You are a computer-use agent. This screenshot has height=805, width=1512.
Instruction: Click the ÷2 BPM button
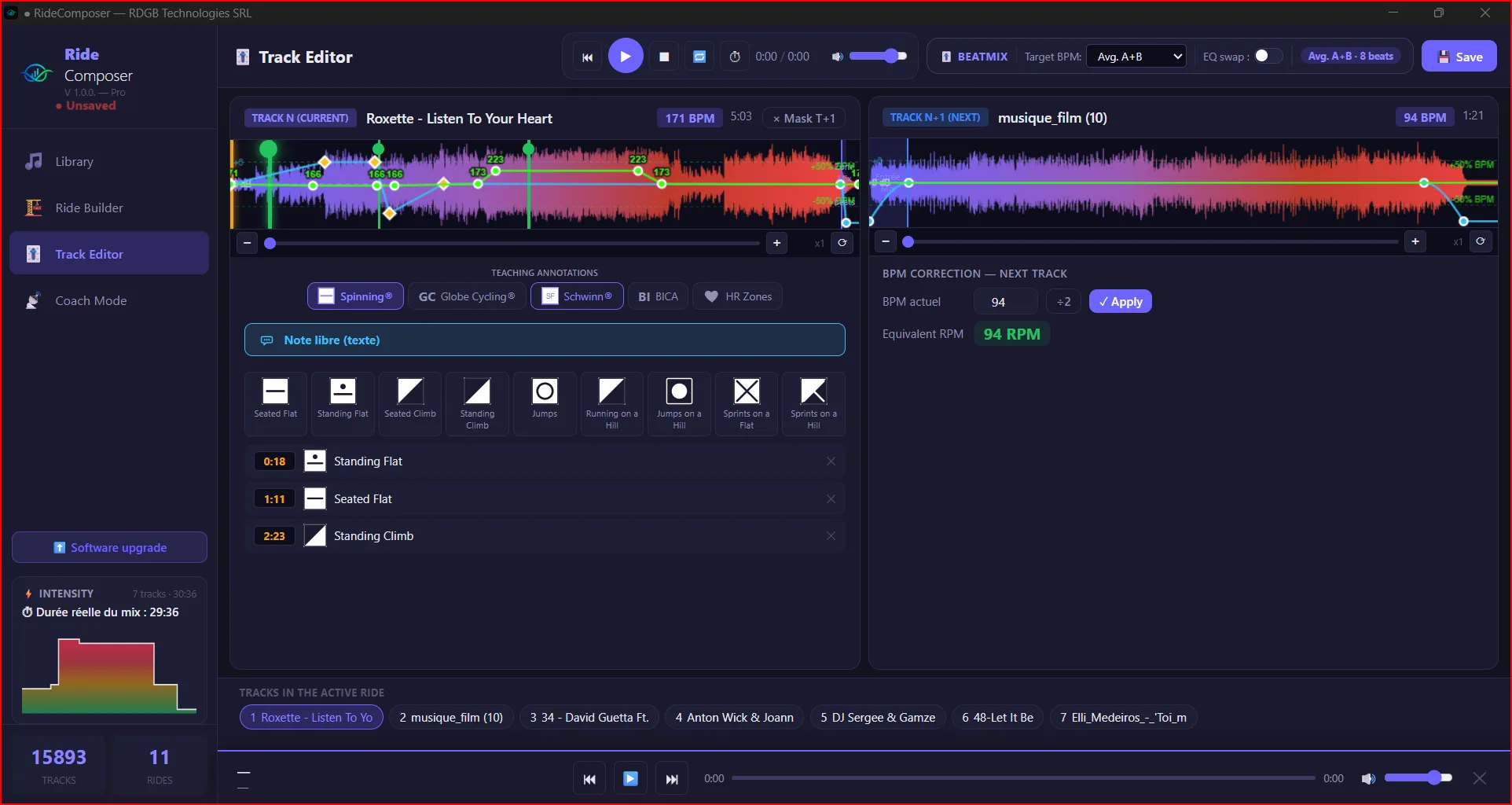(1063, 302)
